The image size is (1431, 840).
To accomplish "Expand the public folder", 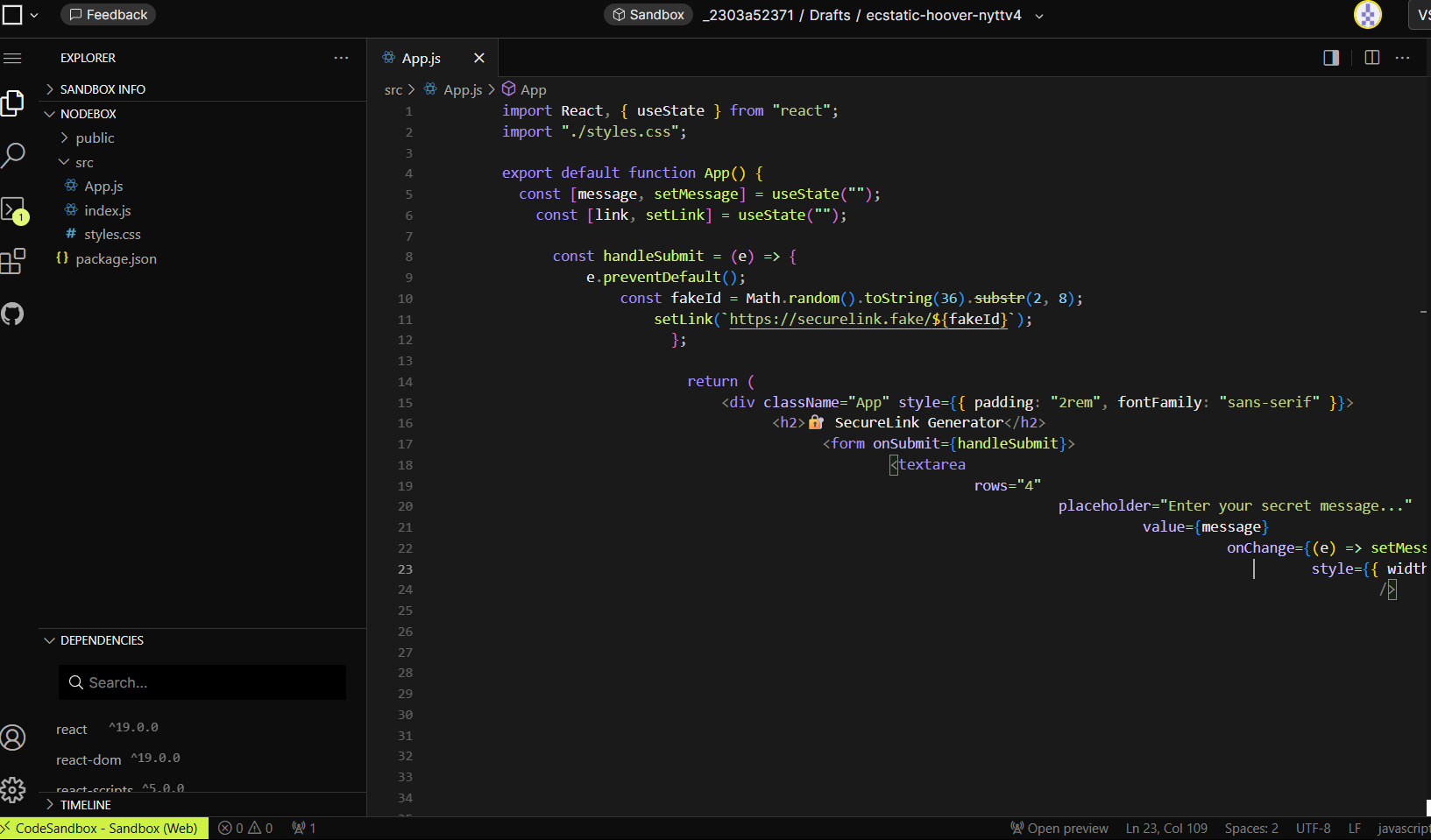I will pyautogui.click(x=95, y=138).
